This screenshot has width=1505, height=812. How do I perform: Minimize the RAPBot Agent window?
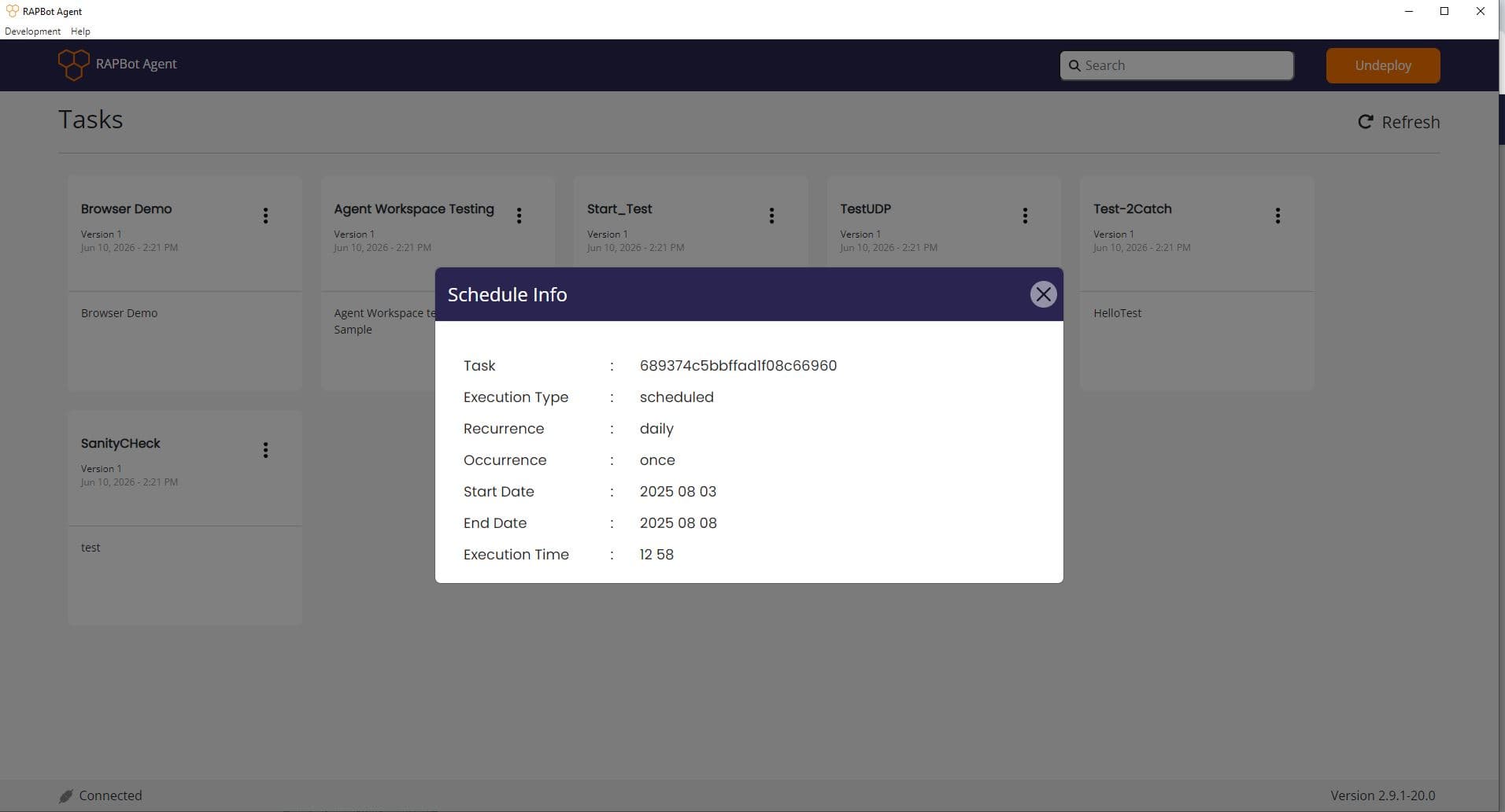(1409, 11)
